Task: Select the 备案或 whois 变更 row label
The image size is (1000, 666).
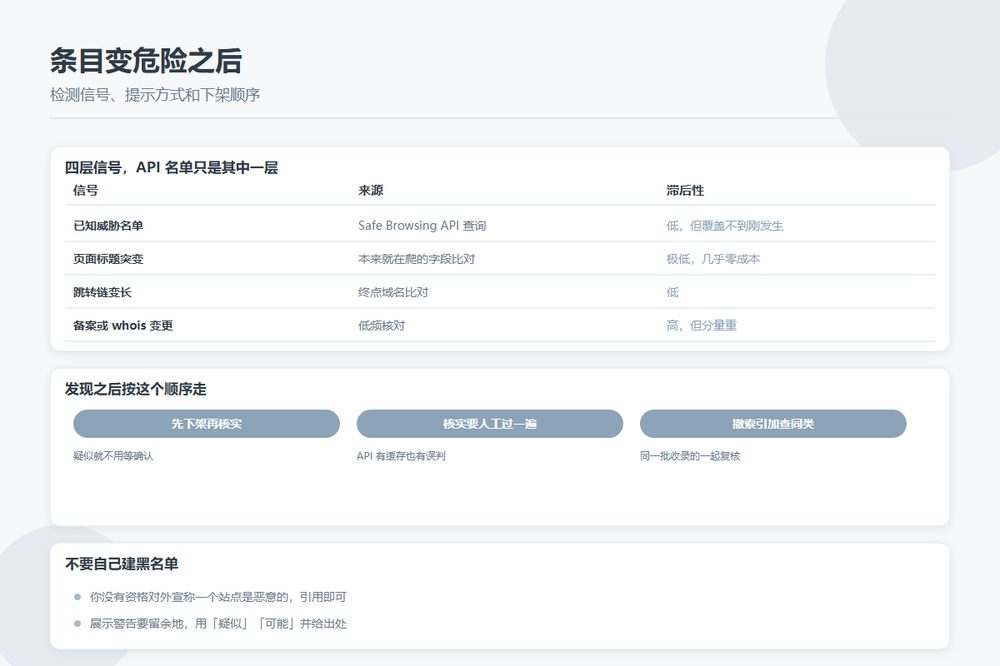Action: pos(123,325)
